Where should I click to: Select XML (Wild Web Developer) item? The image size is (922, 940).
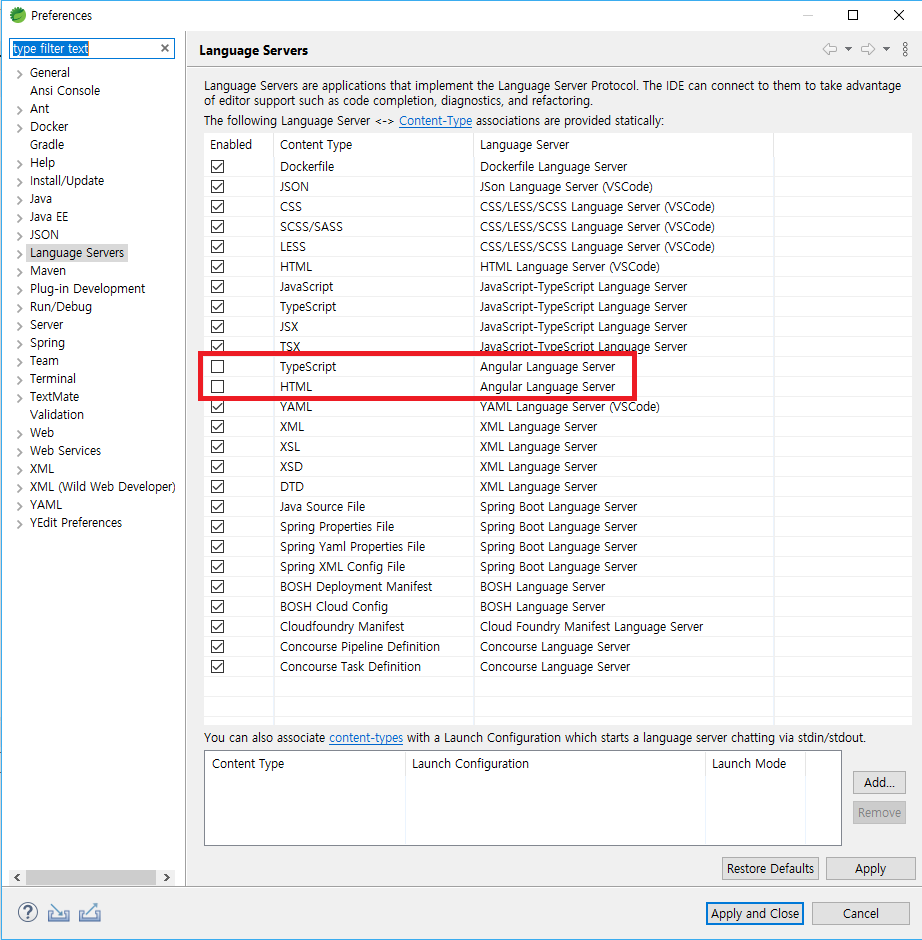point(103,486)
